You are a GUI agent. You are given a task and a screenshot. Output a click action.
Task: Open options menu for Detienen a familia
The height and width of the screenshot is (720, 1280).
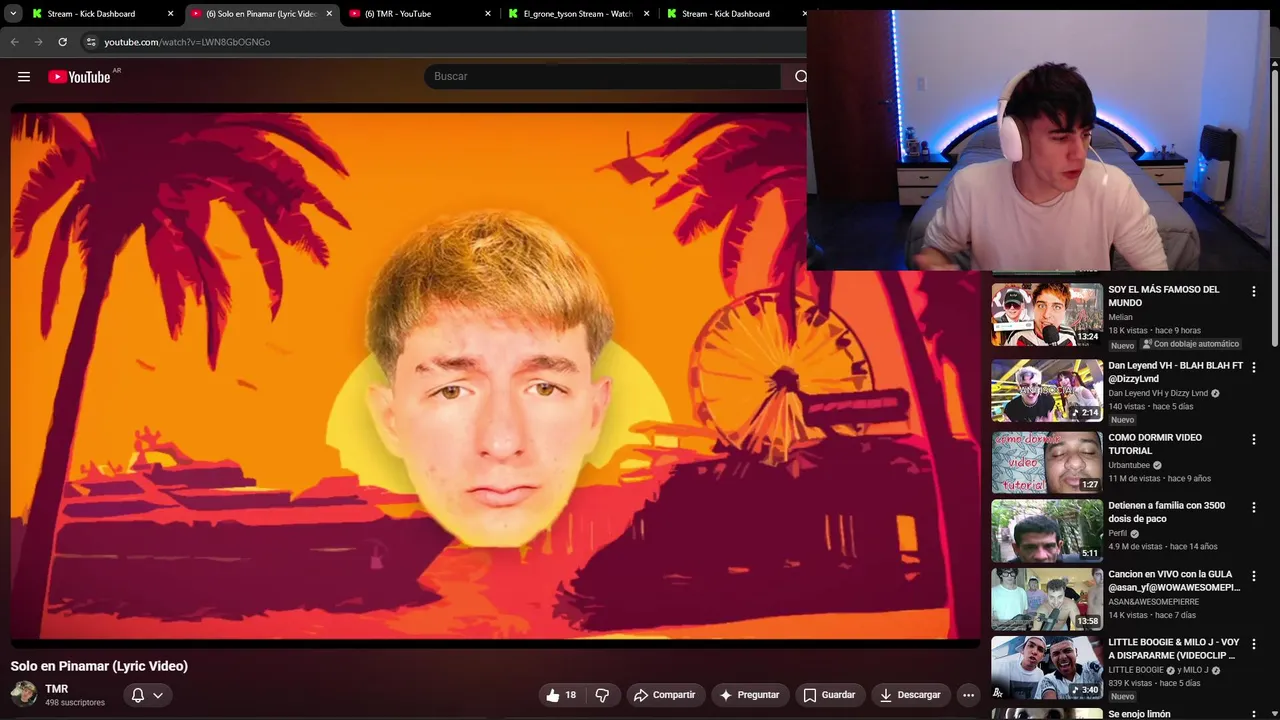(x=1253, y=508)
